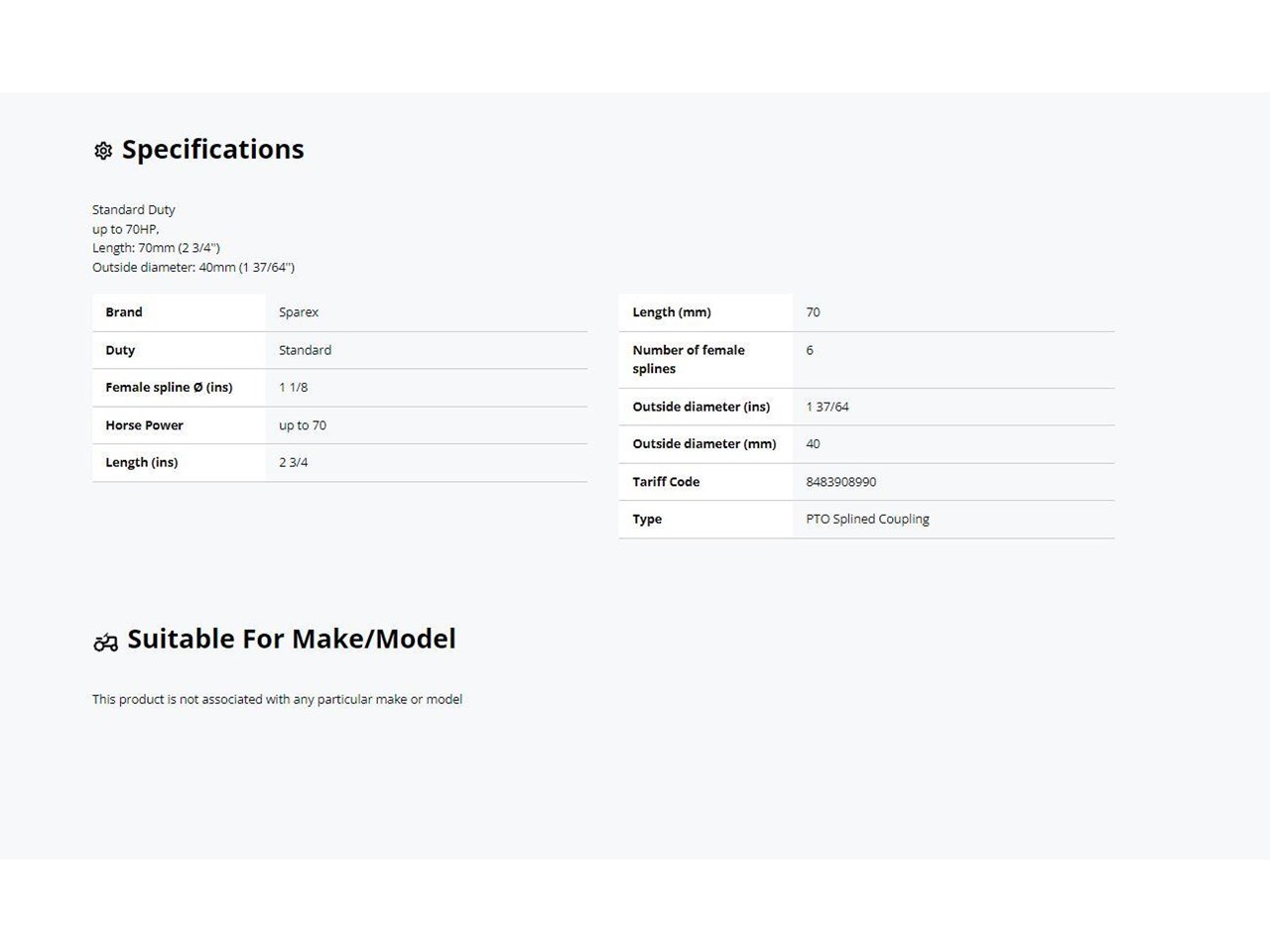Click the tractor icon beside Suitable For Make/Model
1270x952 pixels.
105,643
